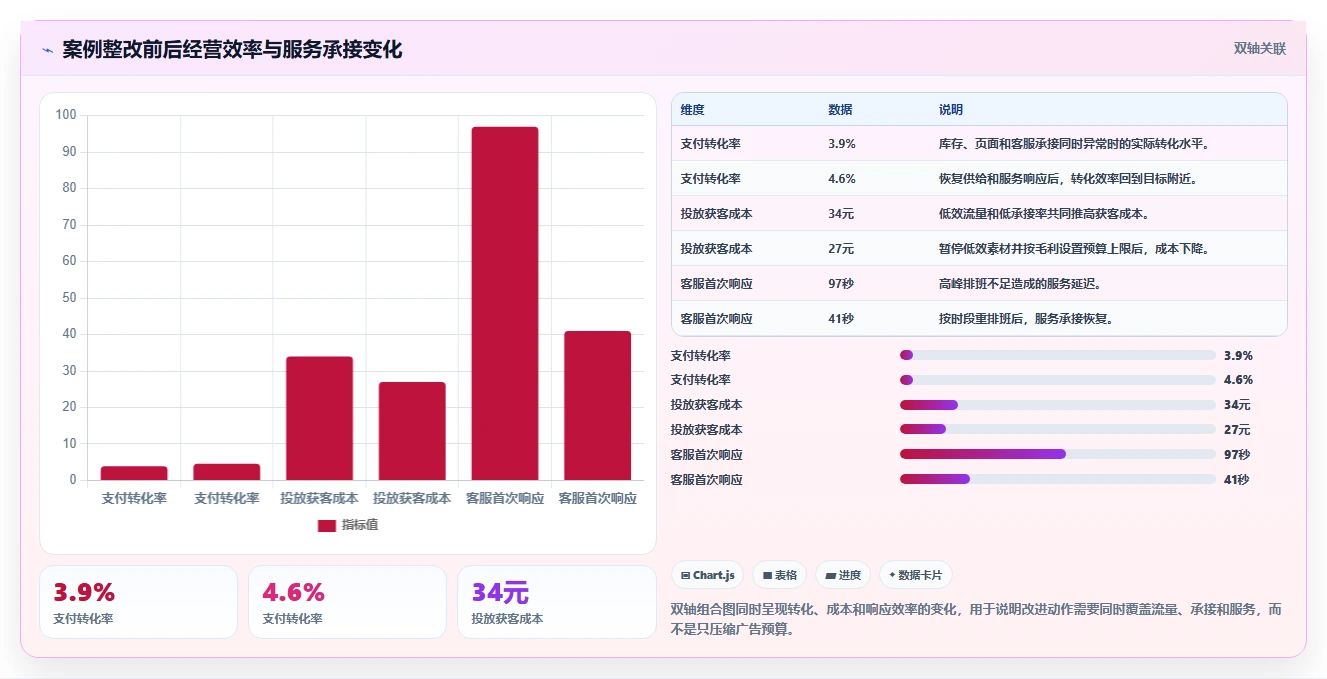
Task: Click the y-axis label 100
Action: click(66, 115)
